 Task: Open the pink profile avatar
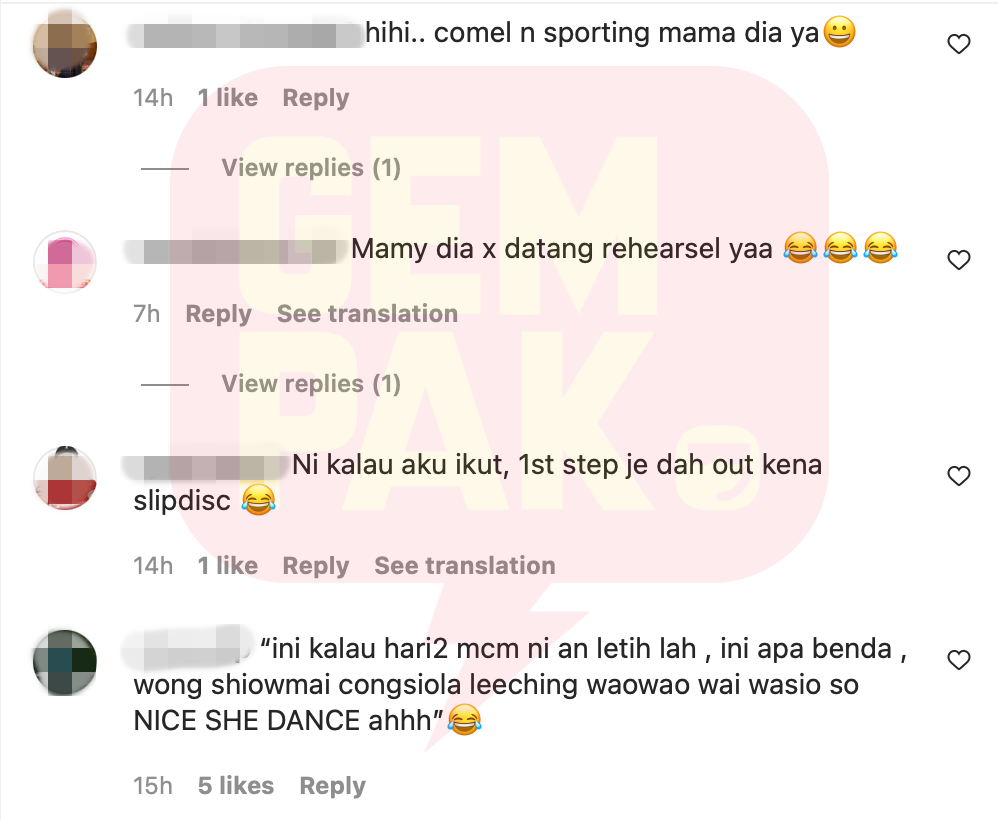(65, 262)
